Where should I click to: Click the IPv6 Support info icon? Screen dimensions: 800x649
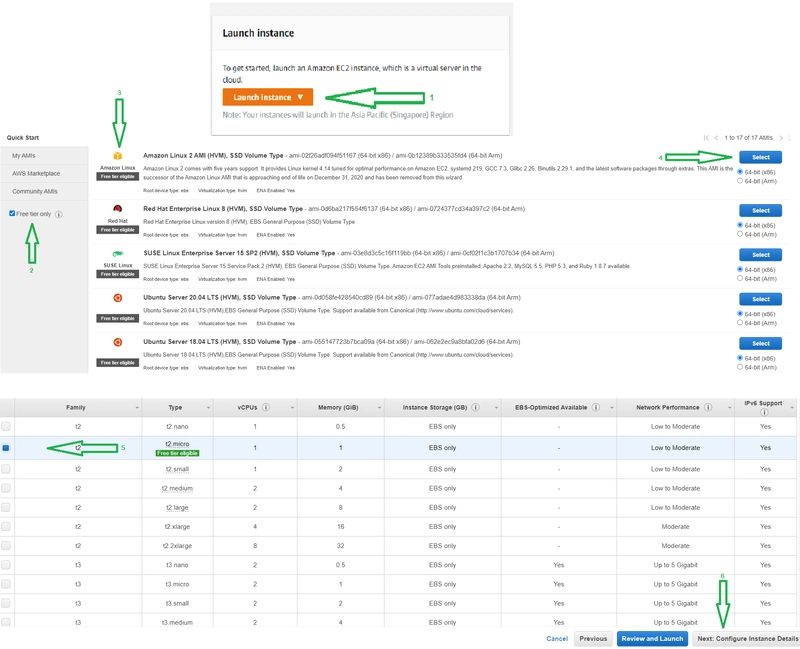pos(764,412)
